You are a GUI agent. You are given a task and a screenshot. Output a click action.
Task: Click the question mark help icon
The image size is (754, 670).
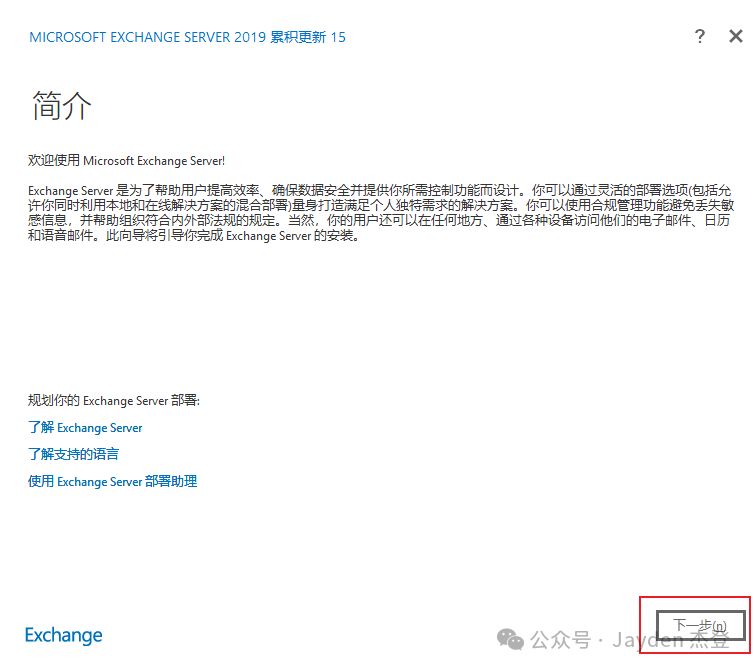[699, 37]
